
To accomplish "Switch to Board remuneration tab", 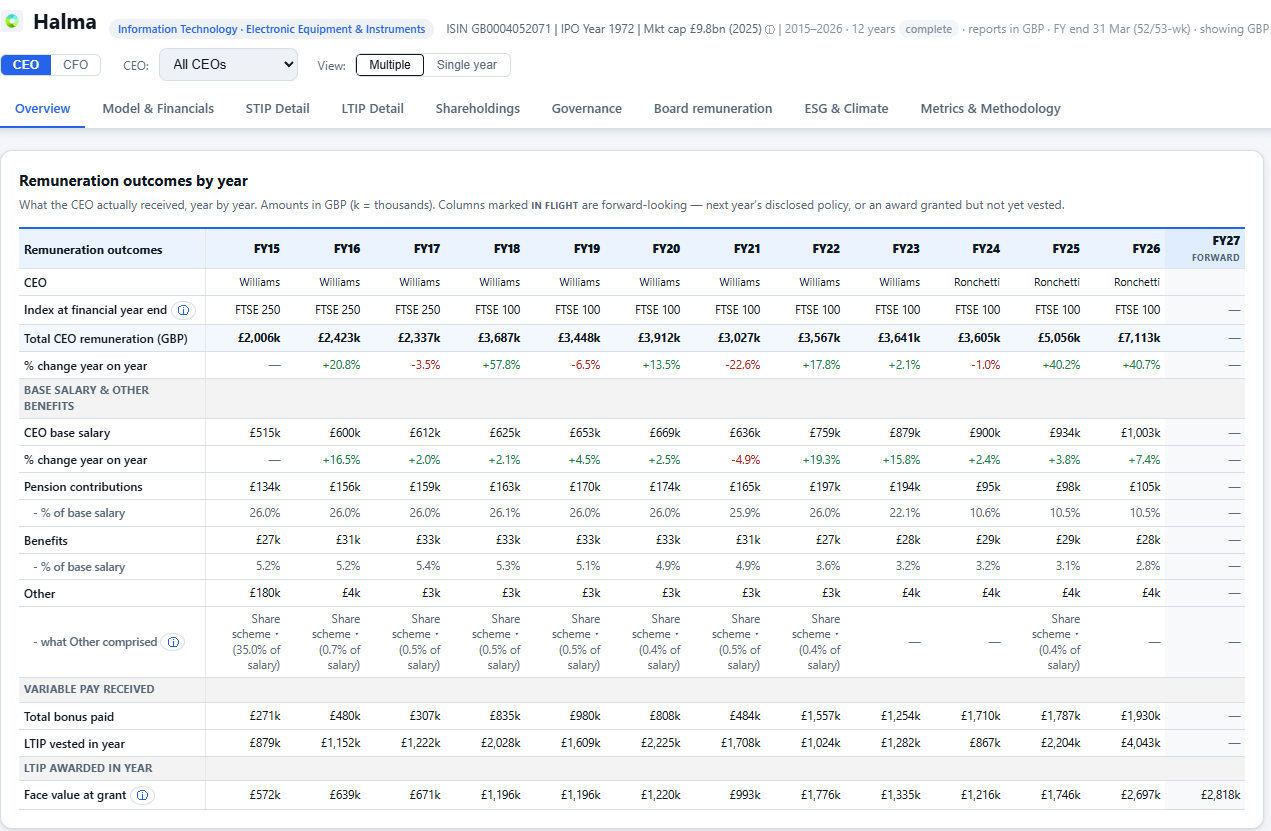I will (713, 109).
